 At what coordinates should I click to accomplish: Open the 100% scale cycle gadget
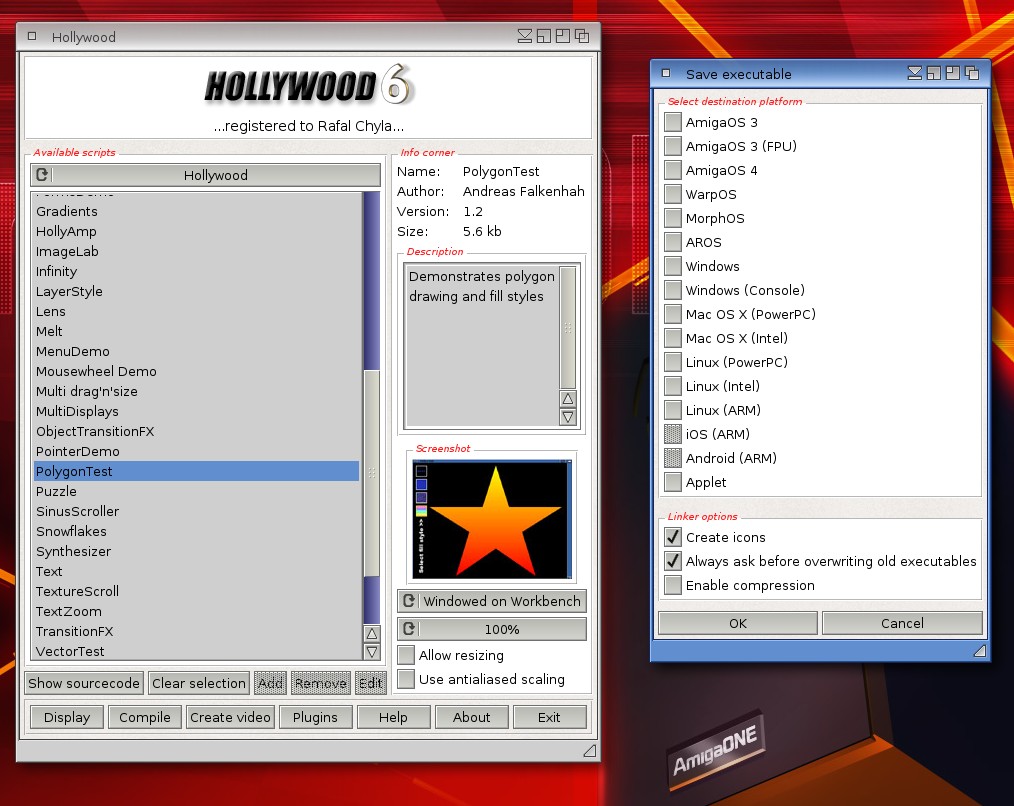point(492,629)
